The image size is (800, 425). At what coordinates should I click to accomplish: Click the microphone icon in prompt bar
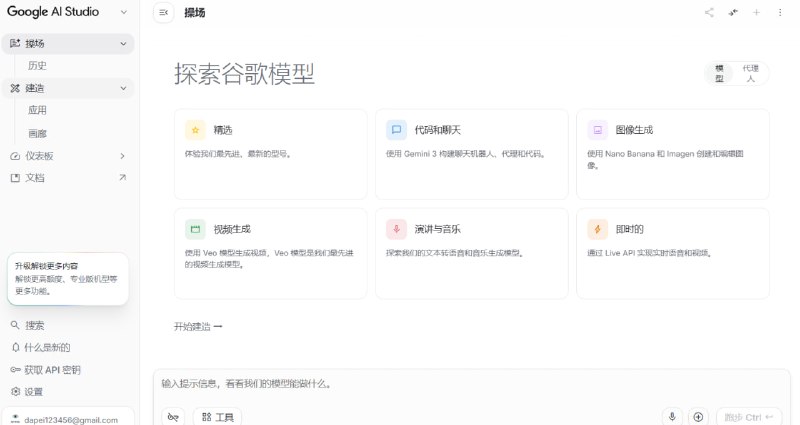(x=672, y=417)
